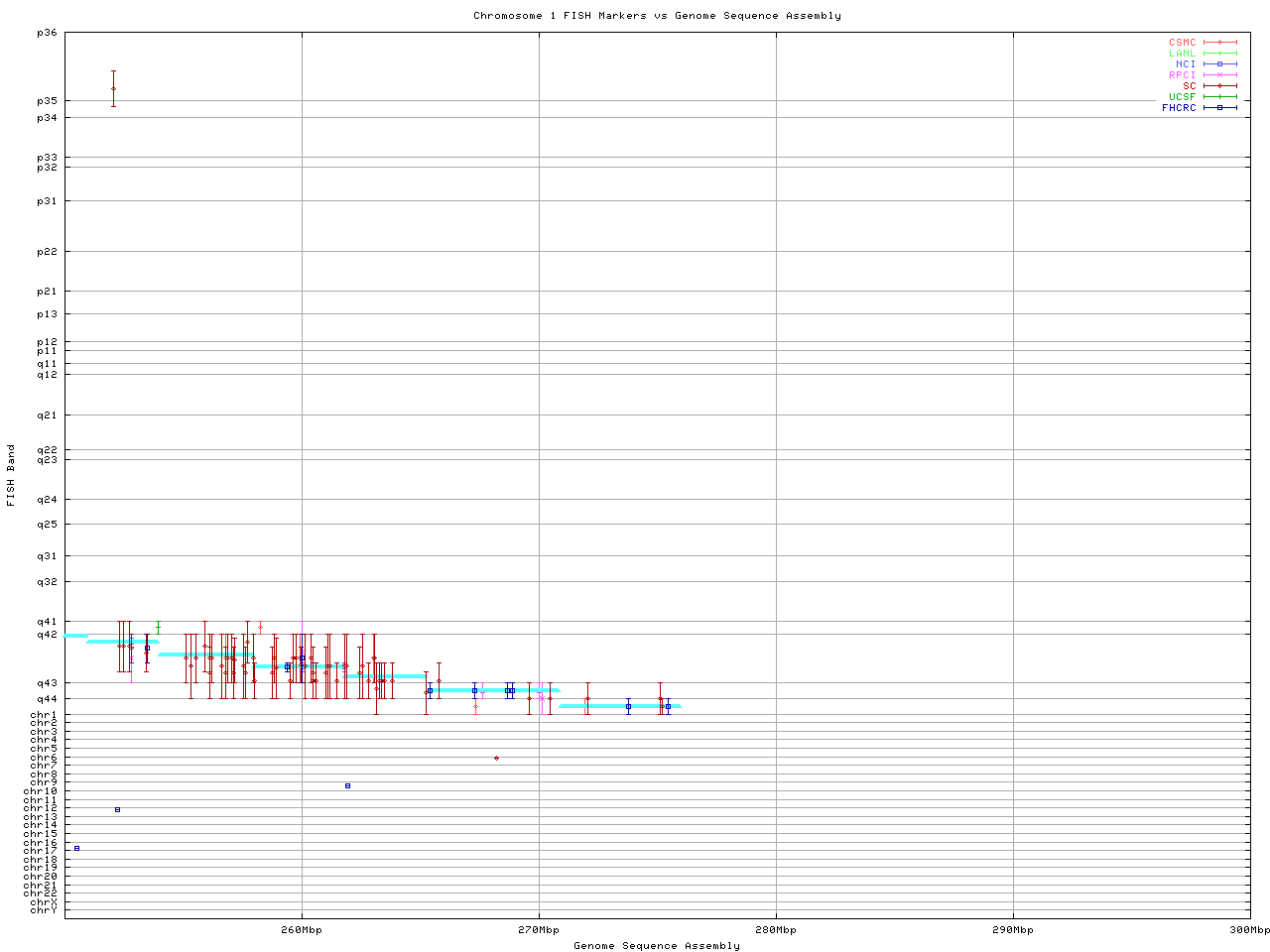
Task: Click the chart title text
Action: tap(657, 16)
